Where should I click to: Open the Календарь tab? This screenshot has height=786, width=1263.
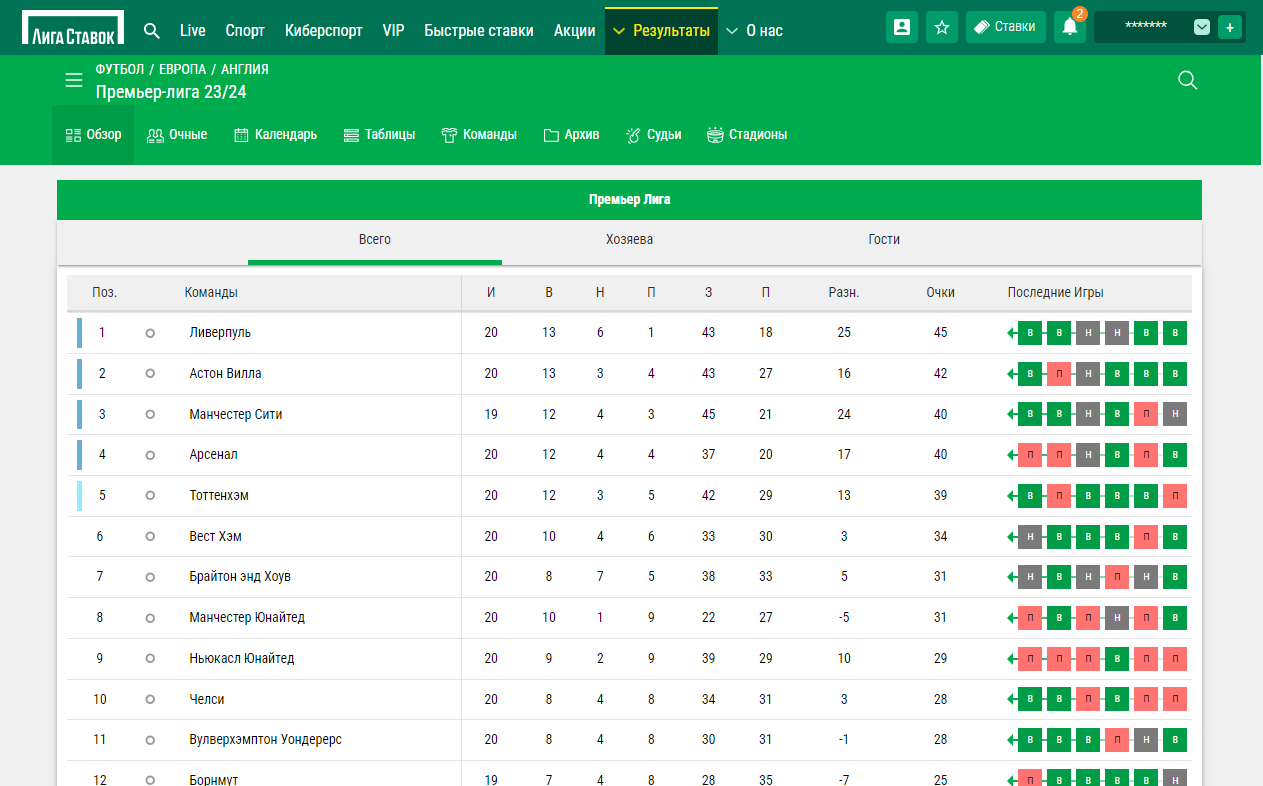pyautogui.click(x=275, y=135)
